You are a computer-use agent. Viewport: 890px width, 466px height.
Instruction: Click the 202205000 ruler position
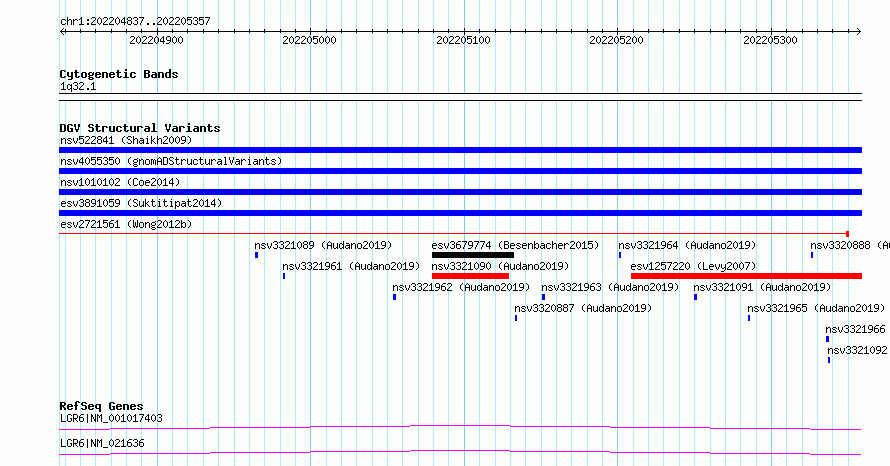pyautogui.click(x=309, y=40)
